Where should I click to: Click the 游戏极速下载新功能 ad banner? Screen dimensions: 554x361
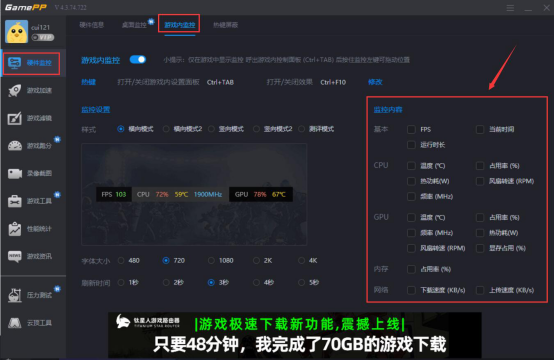click(x=295, y=335)
